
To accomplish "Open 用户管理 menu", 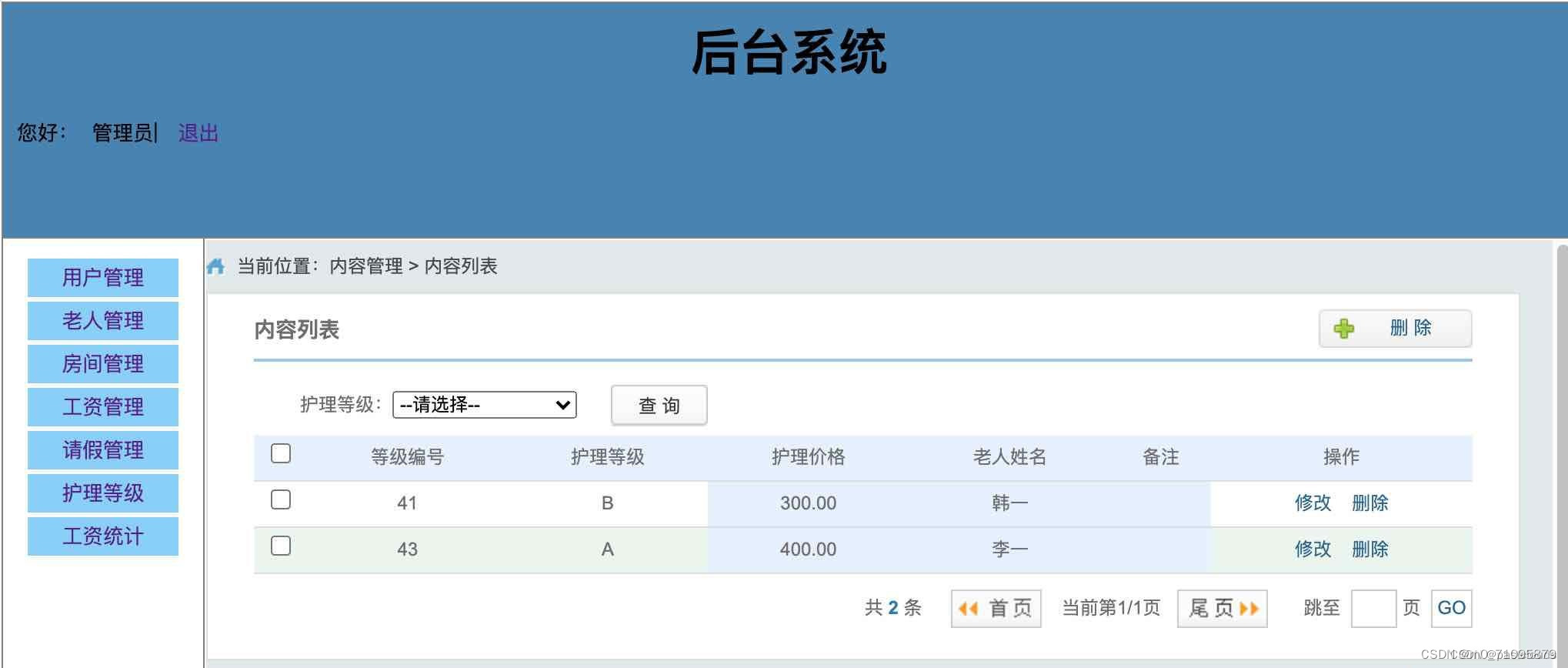I will (103, 278).
